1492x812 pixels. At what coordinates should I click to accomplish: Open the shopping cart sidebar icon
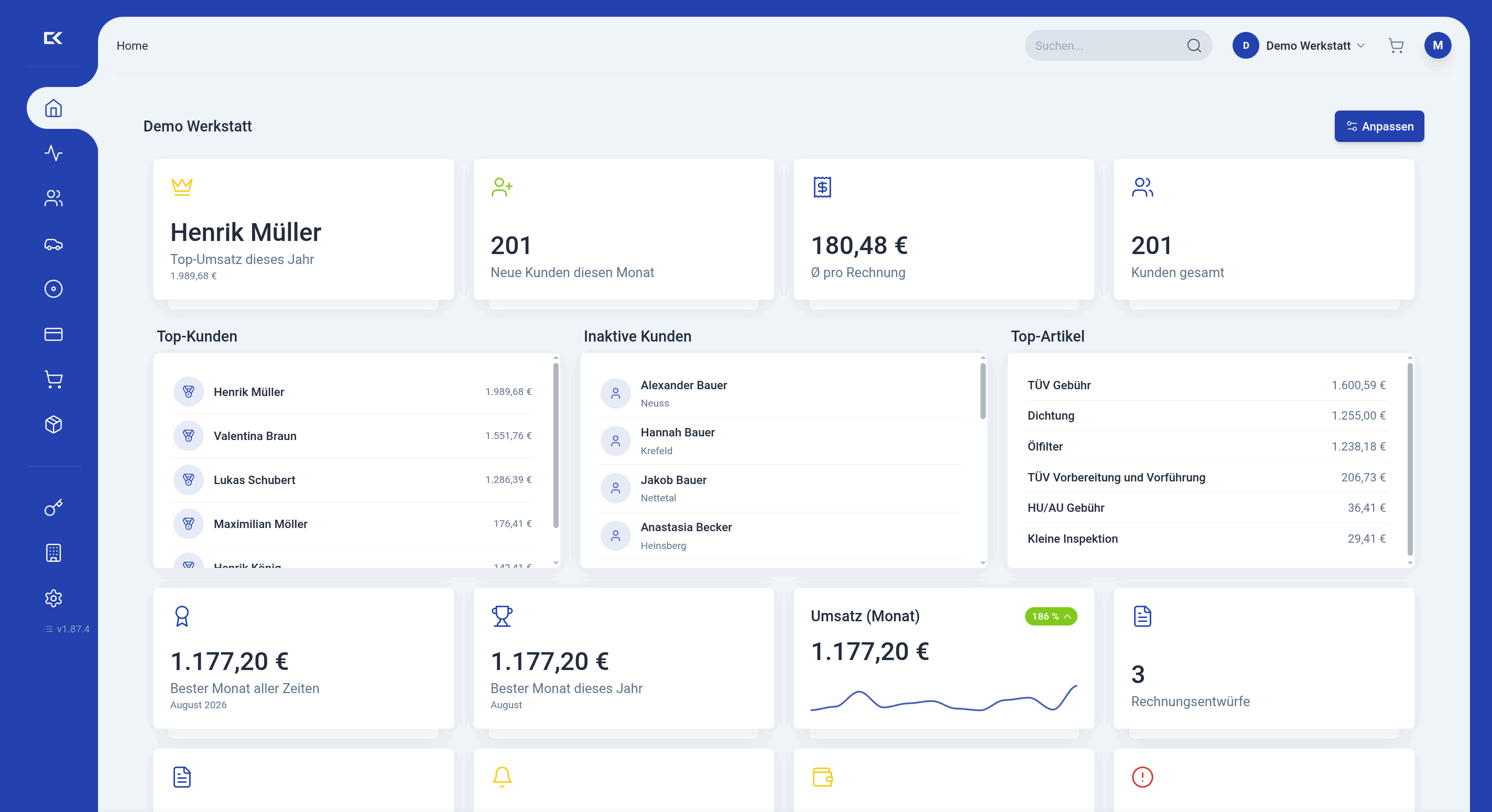(53, 379)
